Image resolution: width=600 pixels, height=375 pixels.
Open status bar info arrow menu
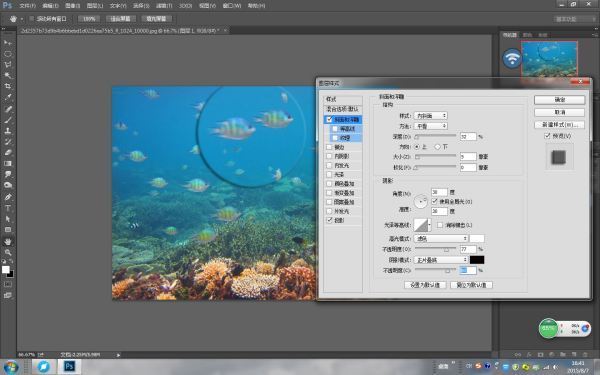118,355
